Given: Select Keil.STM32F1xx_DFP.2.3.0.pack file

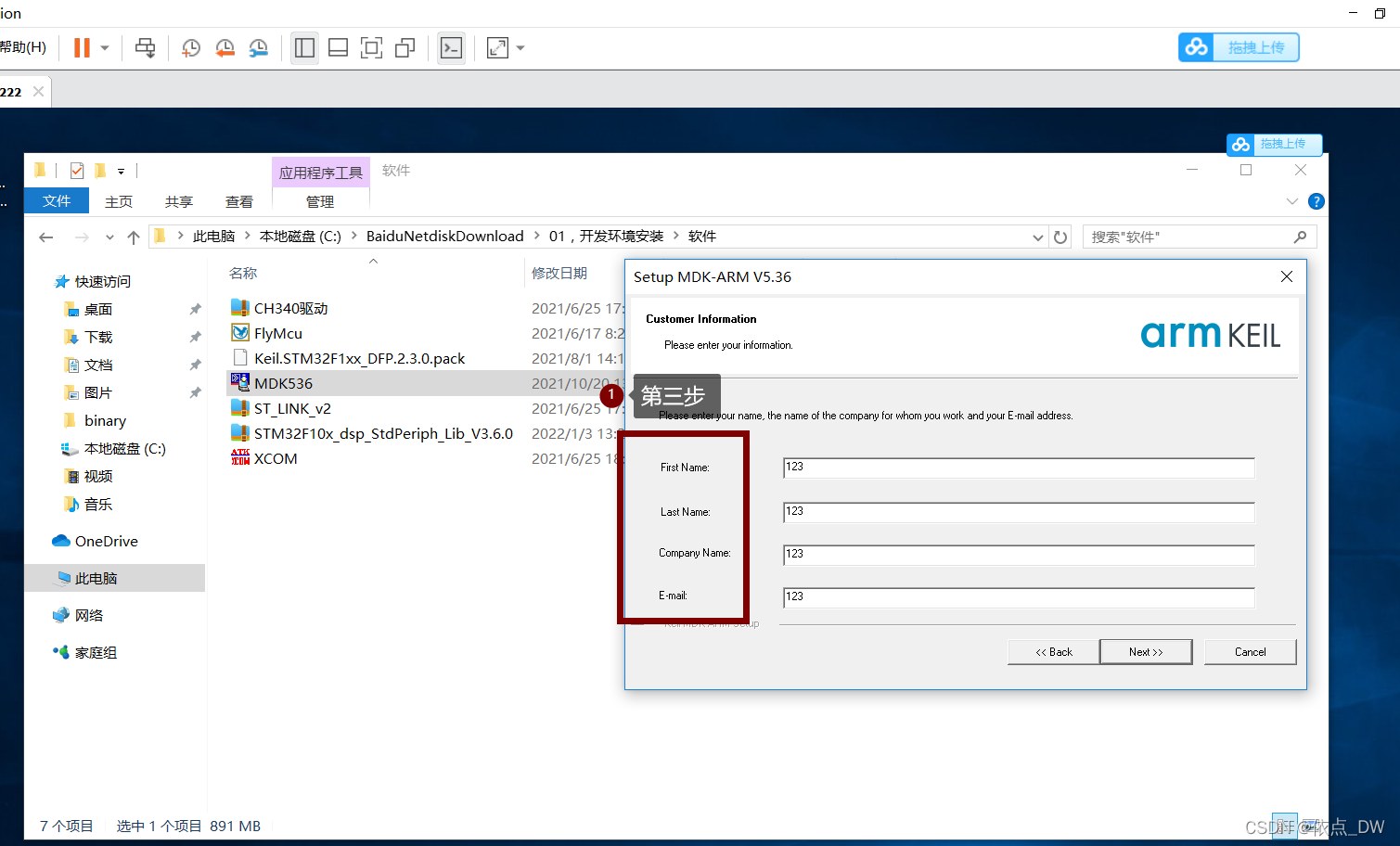Looking at the screenshot, I should (x=359, y=358).
